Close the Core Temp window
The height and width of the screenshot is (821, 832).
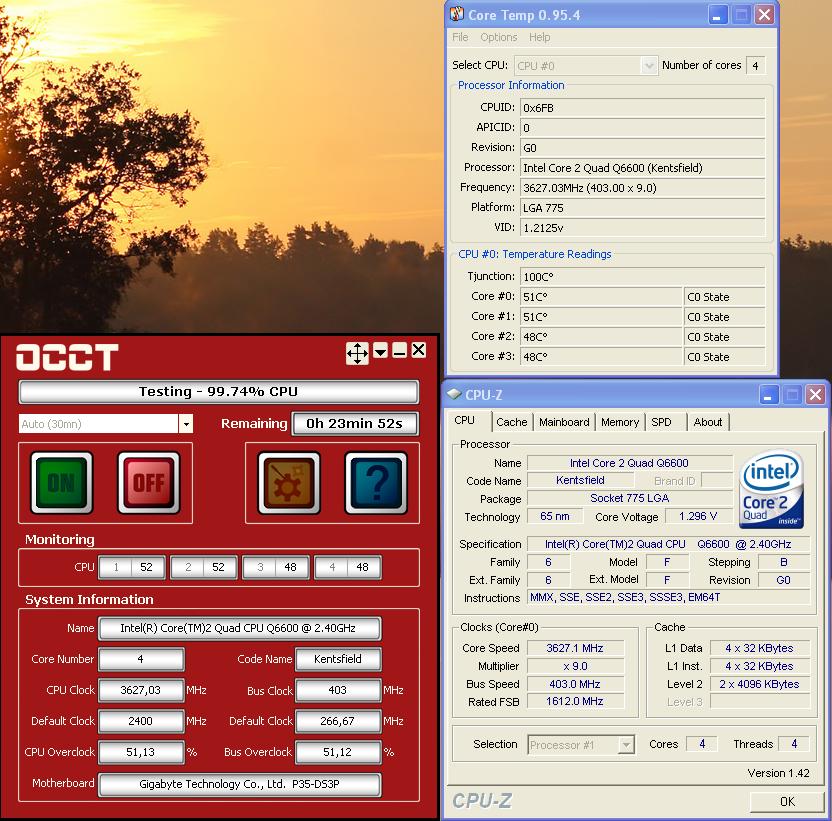click(x=764, y=15)
